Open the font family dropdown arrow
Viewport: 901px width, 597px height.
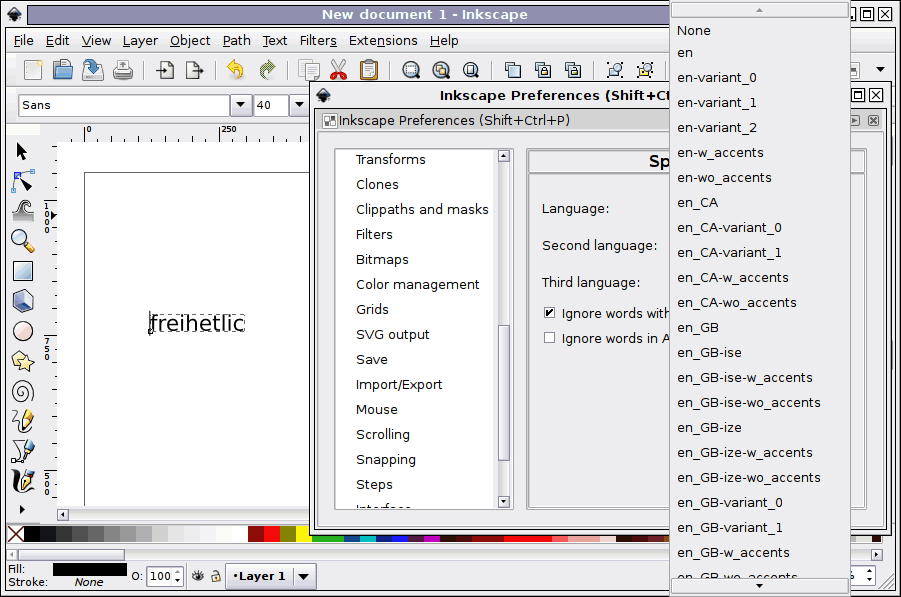pyautogui.click(x=241, y=105)
